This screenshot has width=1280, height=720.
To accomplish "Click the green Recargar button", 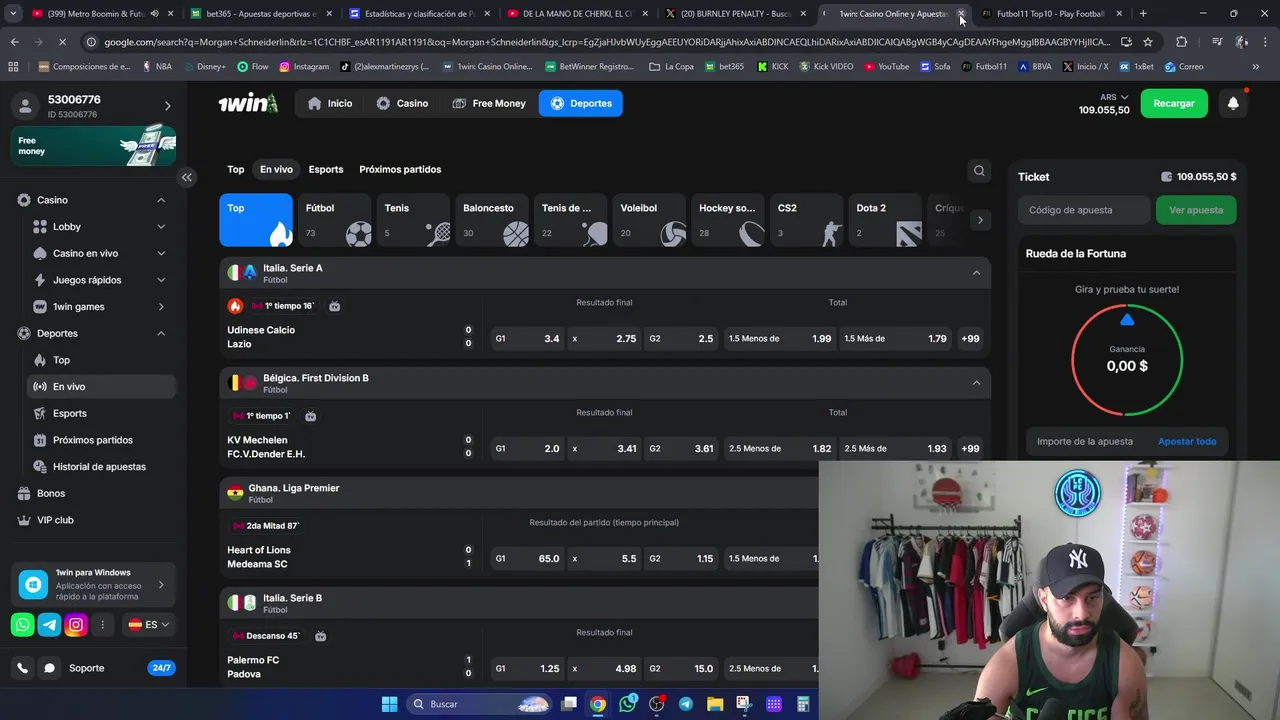I will click(1174, 103).
